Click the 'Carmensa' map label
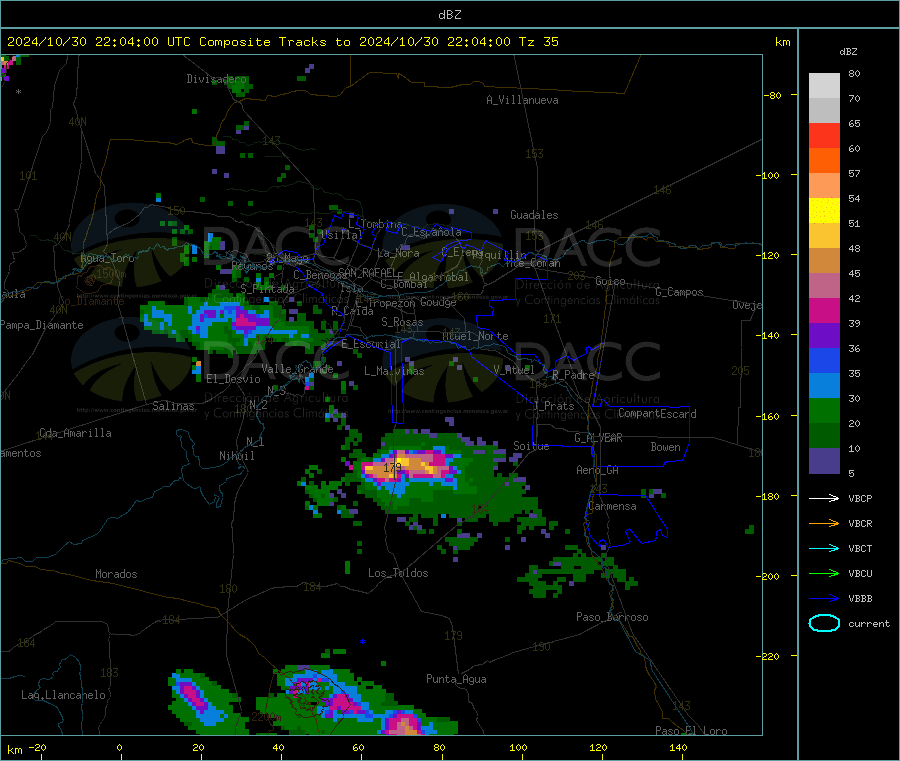The image size is (900, 761). click(x=612, y=506)
